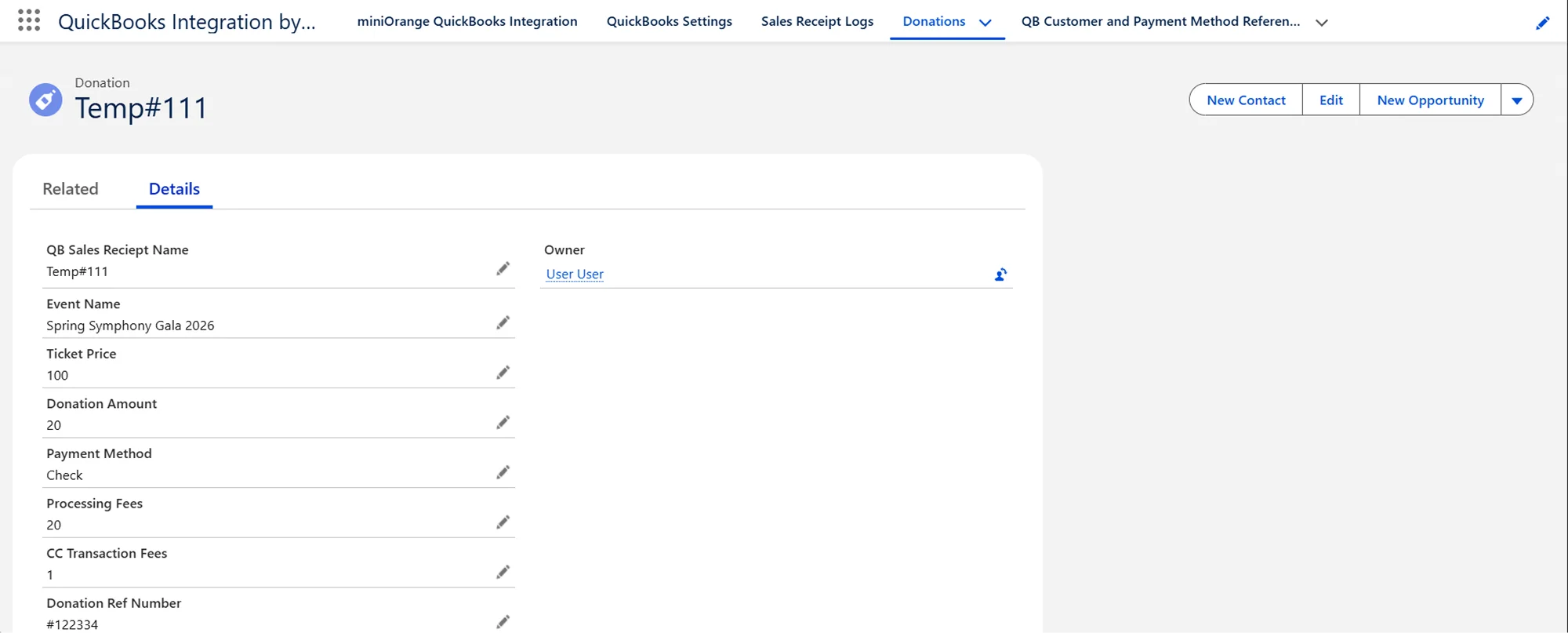Click Event Name value Spring Symphony Gala 2026

130,326
